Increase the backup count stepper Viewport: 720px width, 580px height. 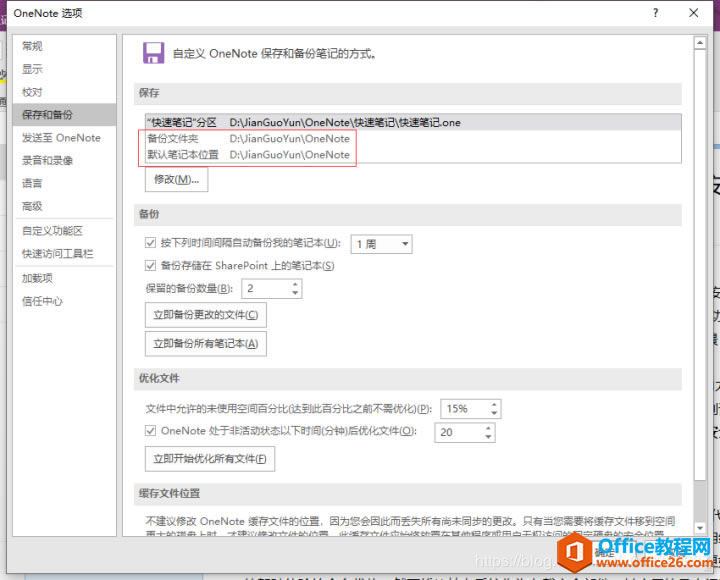click(x=295, y=285)
